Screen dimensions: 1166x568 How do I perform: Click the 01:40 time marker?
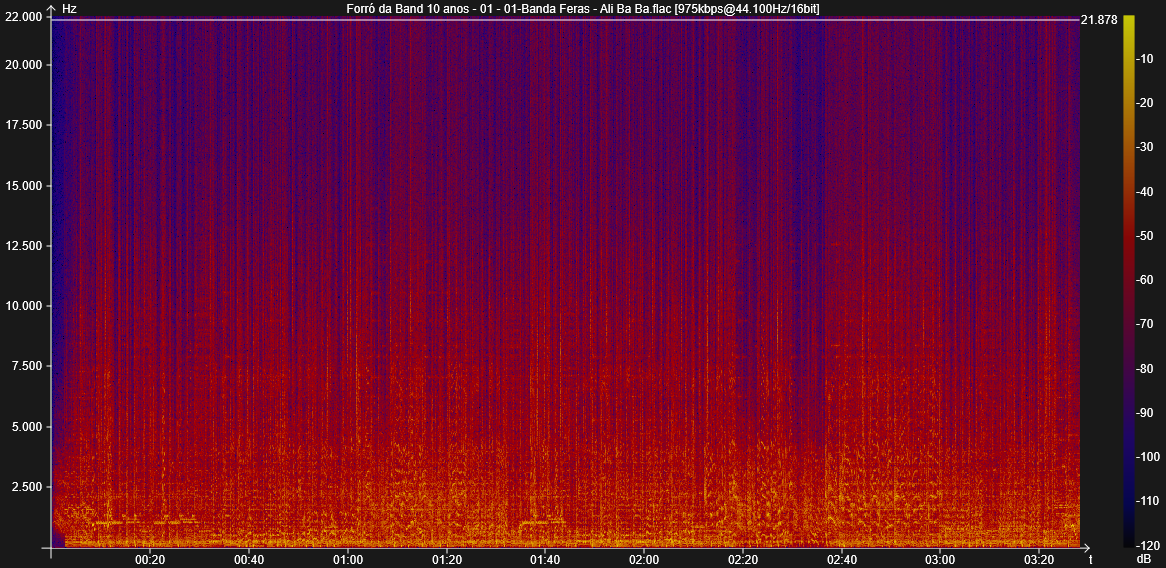pos(545,559)
